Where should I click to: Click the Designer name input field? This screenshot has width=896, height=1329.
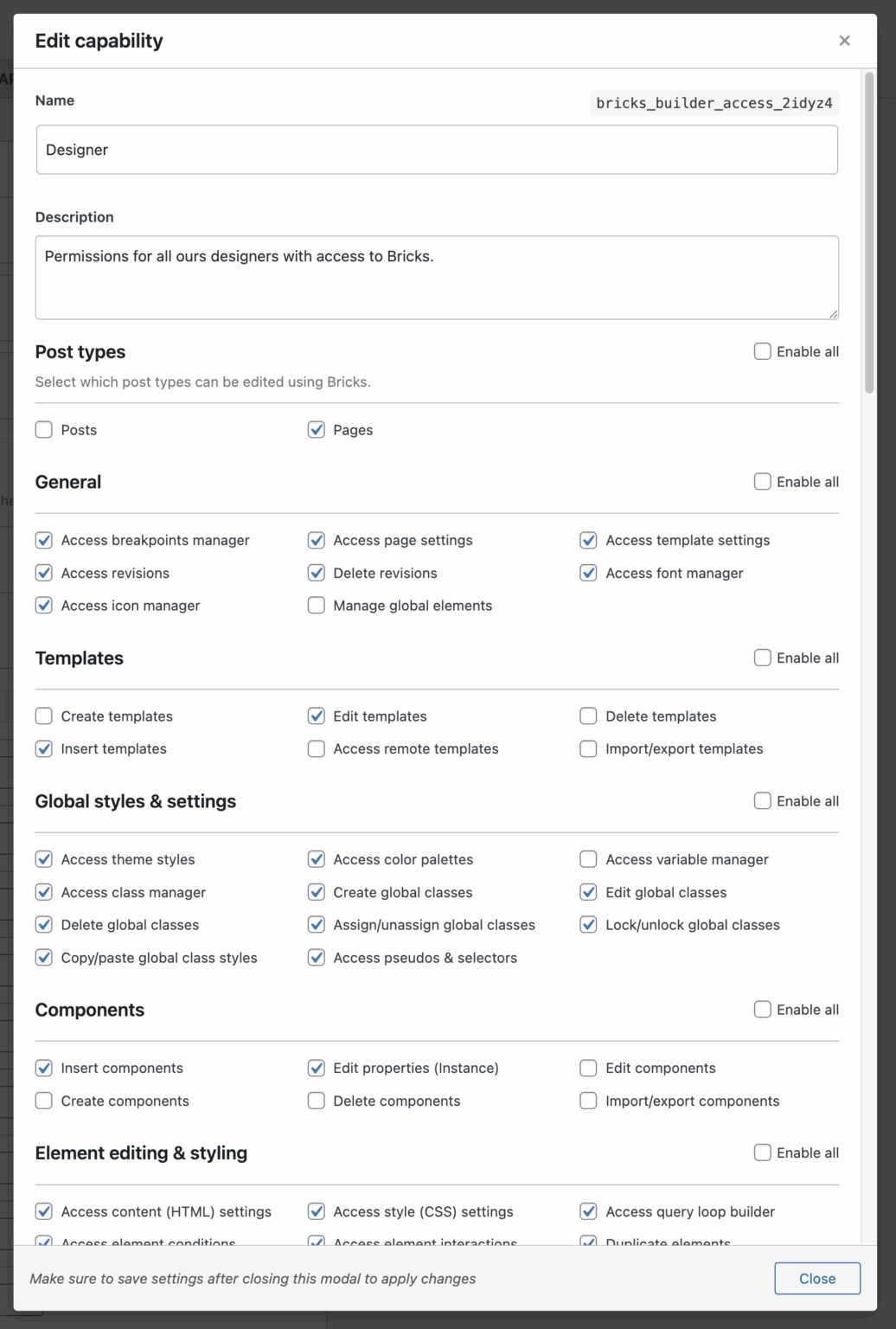click(x=437, y=149)
